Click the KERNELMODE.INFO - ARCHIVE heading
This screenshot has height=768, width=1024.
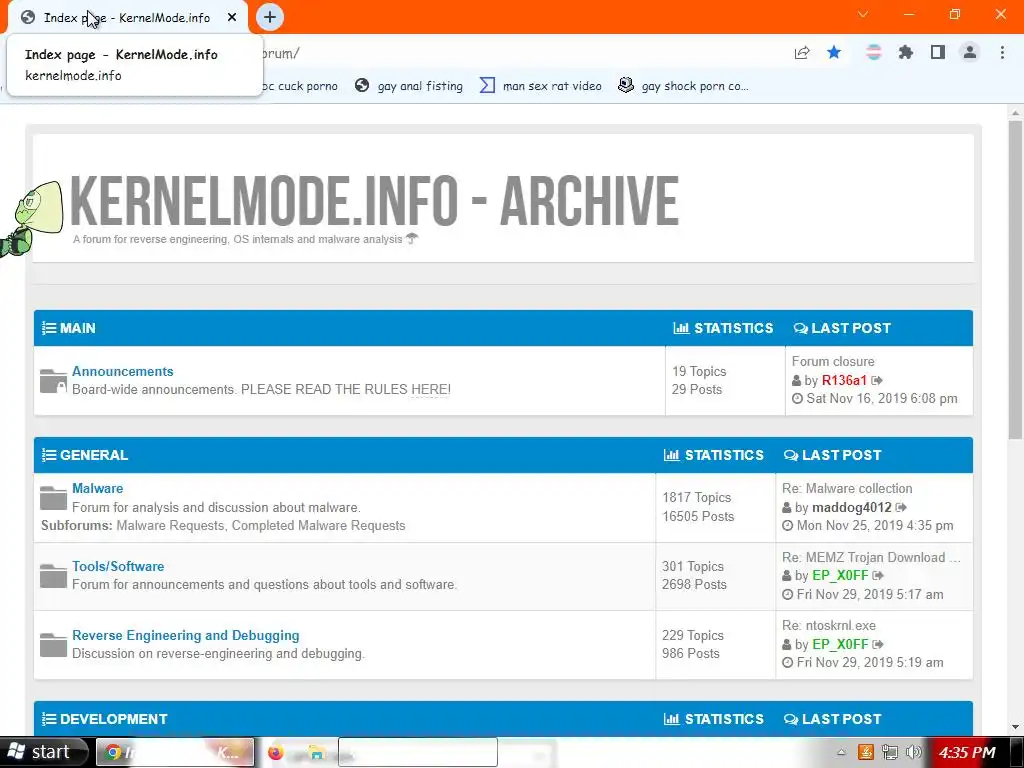(374, 200)
